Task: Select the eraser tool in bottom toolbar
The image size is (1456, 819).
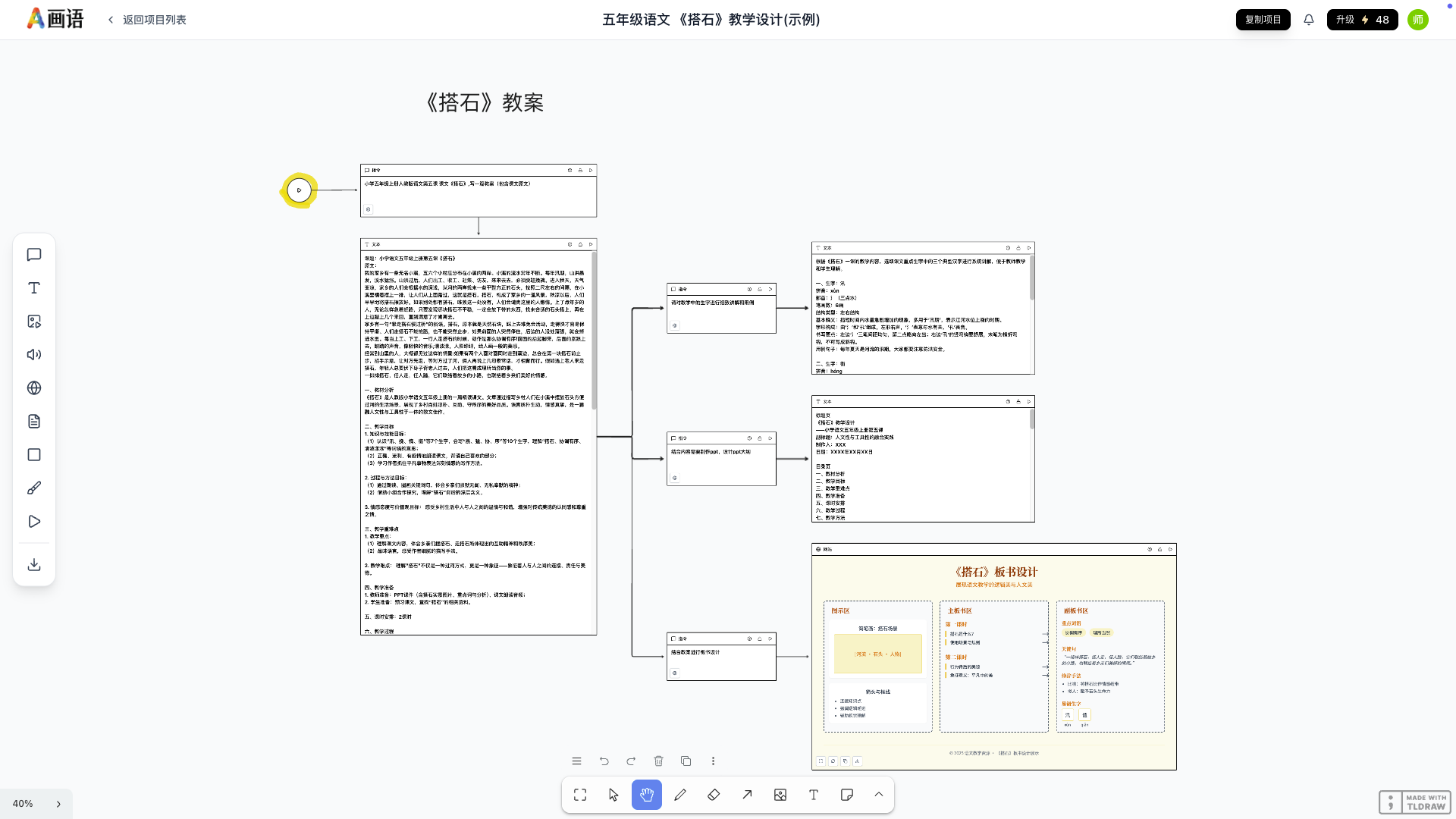Action: (x=714, y=795)
